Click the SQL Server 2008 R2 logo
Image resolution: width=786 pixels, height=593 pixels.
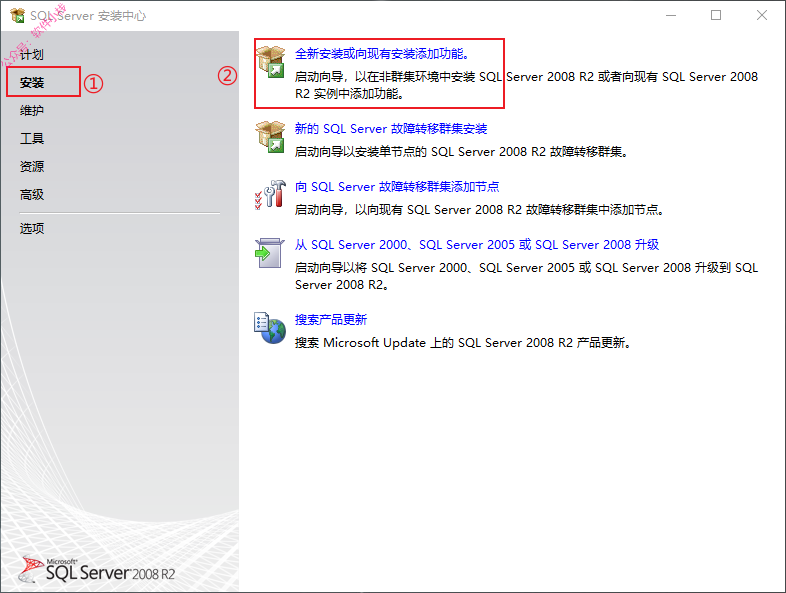97,570
